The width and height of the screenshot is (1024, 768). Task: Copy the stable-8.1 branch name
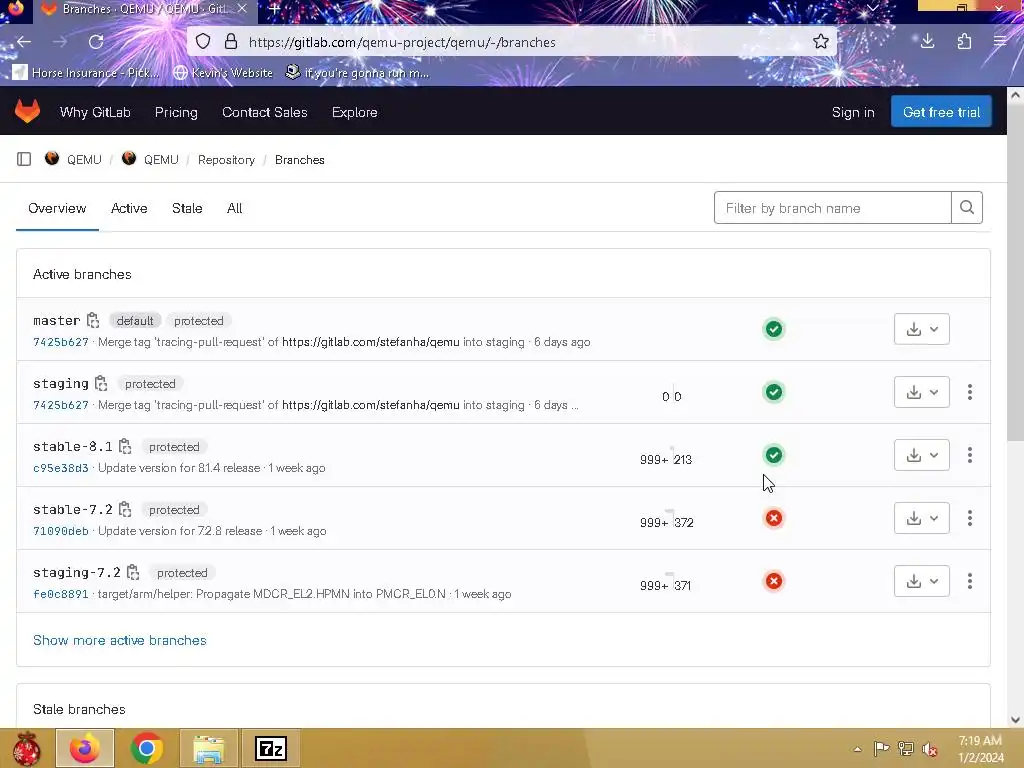click(125, 446)
